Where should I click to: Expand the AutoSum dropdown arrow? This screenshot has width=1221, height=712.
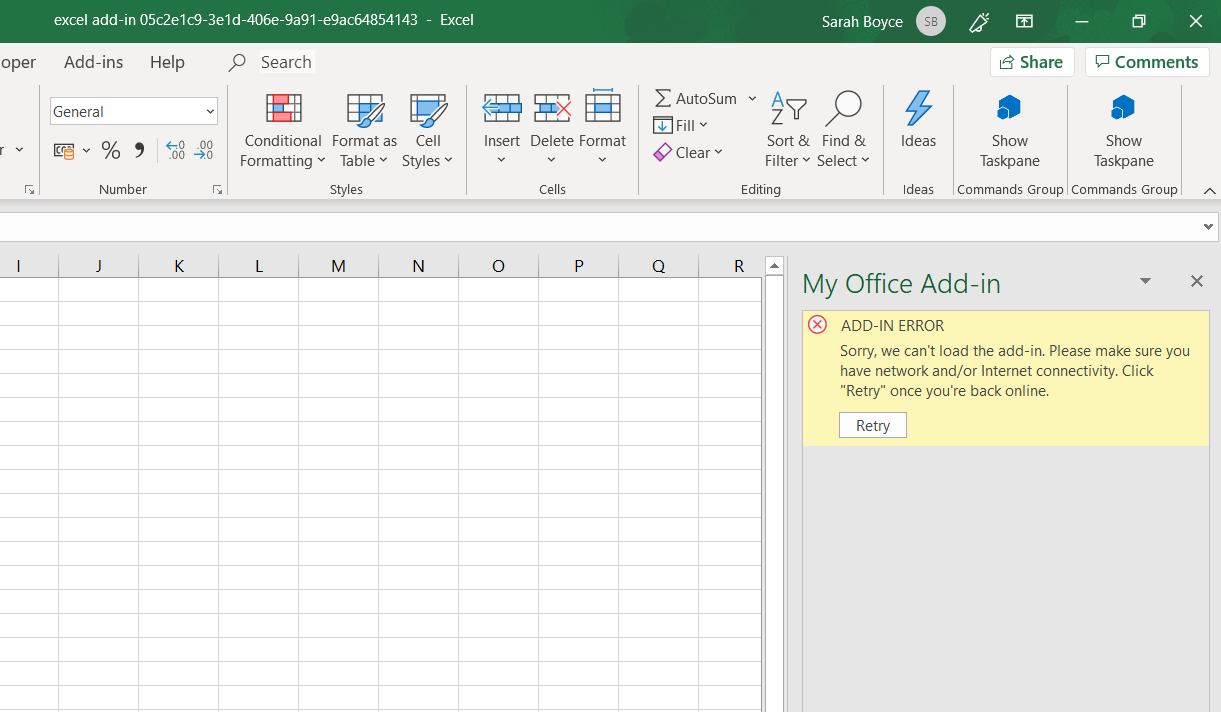[x=752, y=98]
